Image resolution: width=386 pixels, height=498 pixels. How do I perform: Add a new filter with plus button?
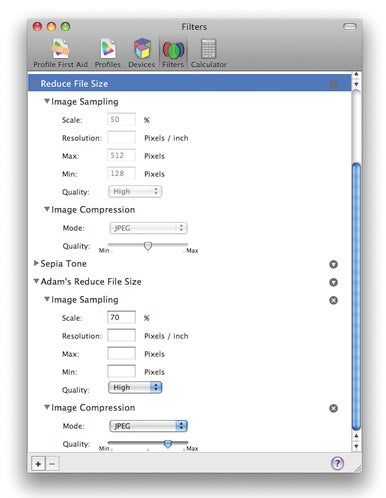point(38,464)
